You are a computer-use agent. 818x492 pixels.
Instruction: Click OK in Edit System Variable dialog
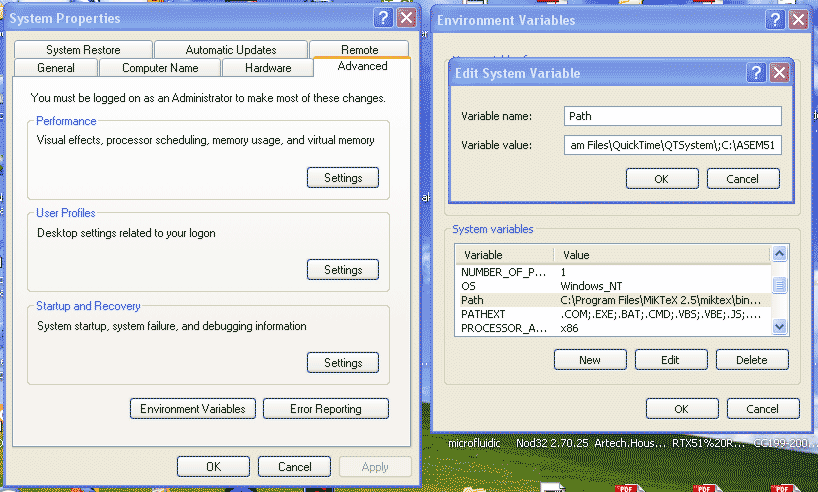point(662,179)
